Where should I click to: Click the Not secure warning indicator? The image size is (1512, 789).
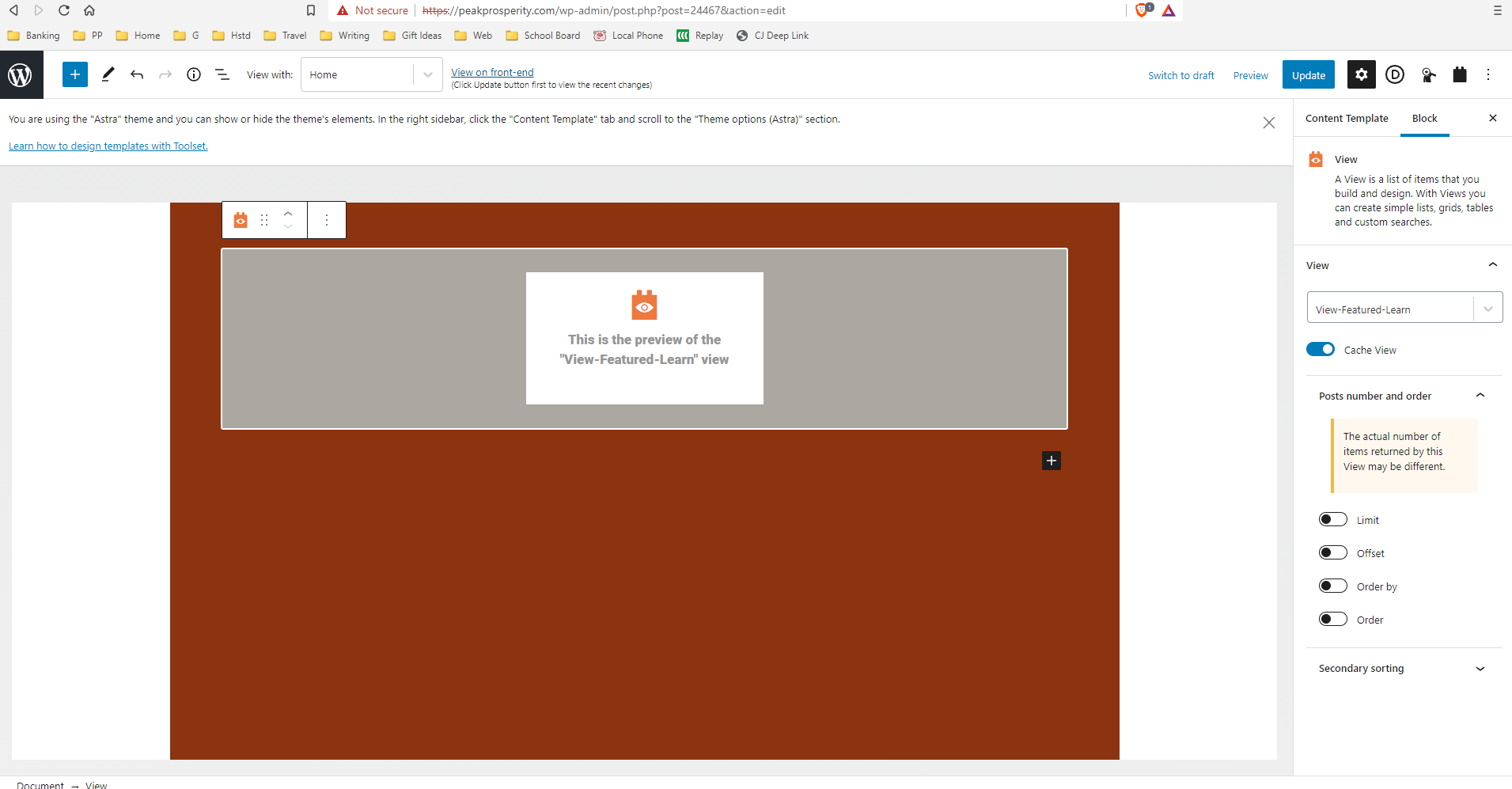click(373, 10)
